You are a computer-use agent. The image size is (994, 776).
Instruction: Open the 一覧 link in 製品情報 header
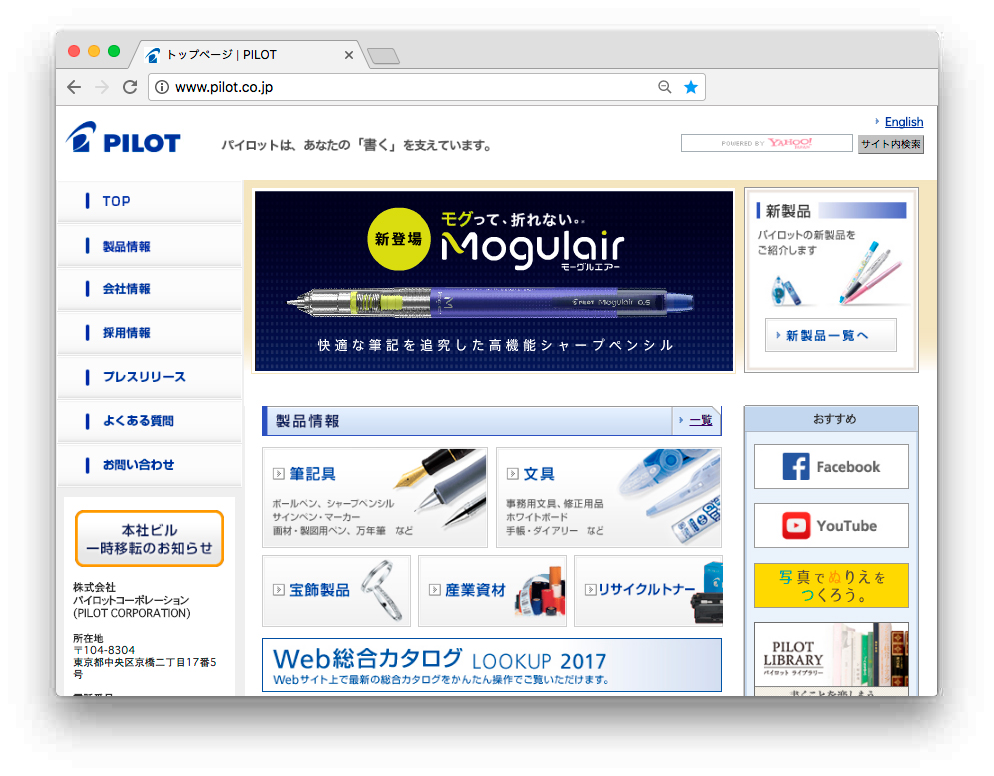pos(700,420)
